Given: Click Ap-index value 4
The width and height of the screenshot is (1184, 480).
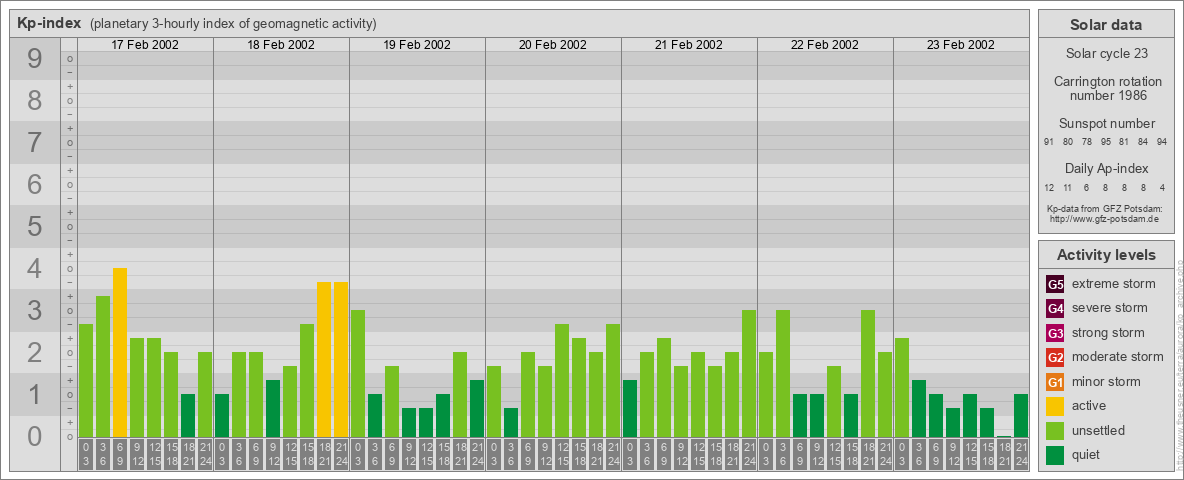Looking at the screenshot, I should point(1161,187).
